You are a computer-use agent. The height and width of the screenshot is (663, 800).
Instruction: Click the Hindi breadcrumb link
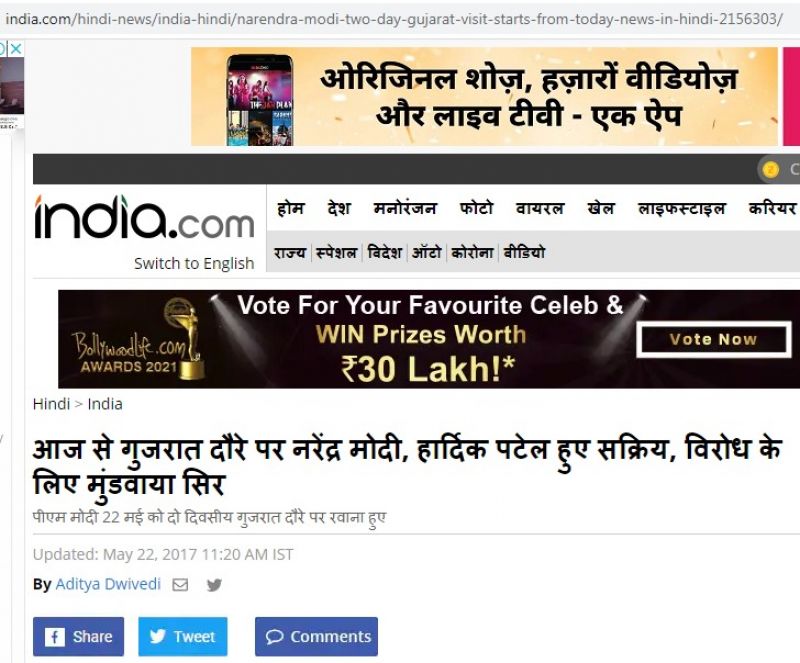click(52, 404)
